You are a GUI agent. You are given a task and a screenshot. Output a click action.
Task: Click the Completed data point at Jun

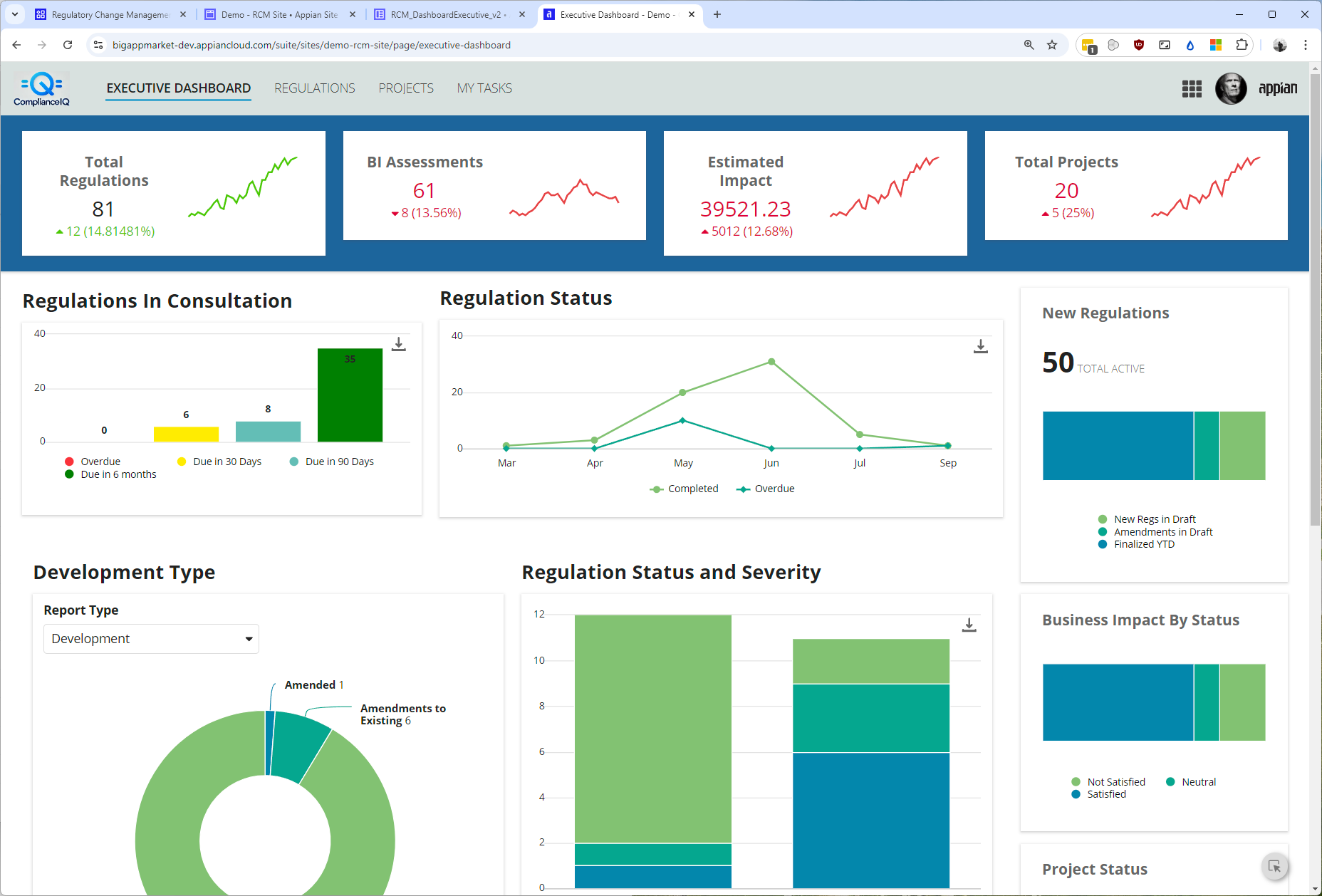[x=771, y=362]
